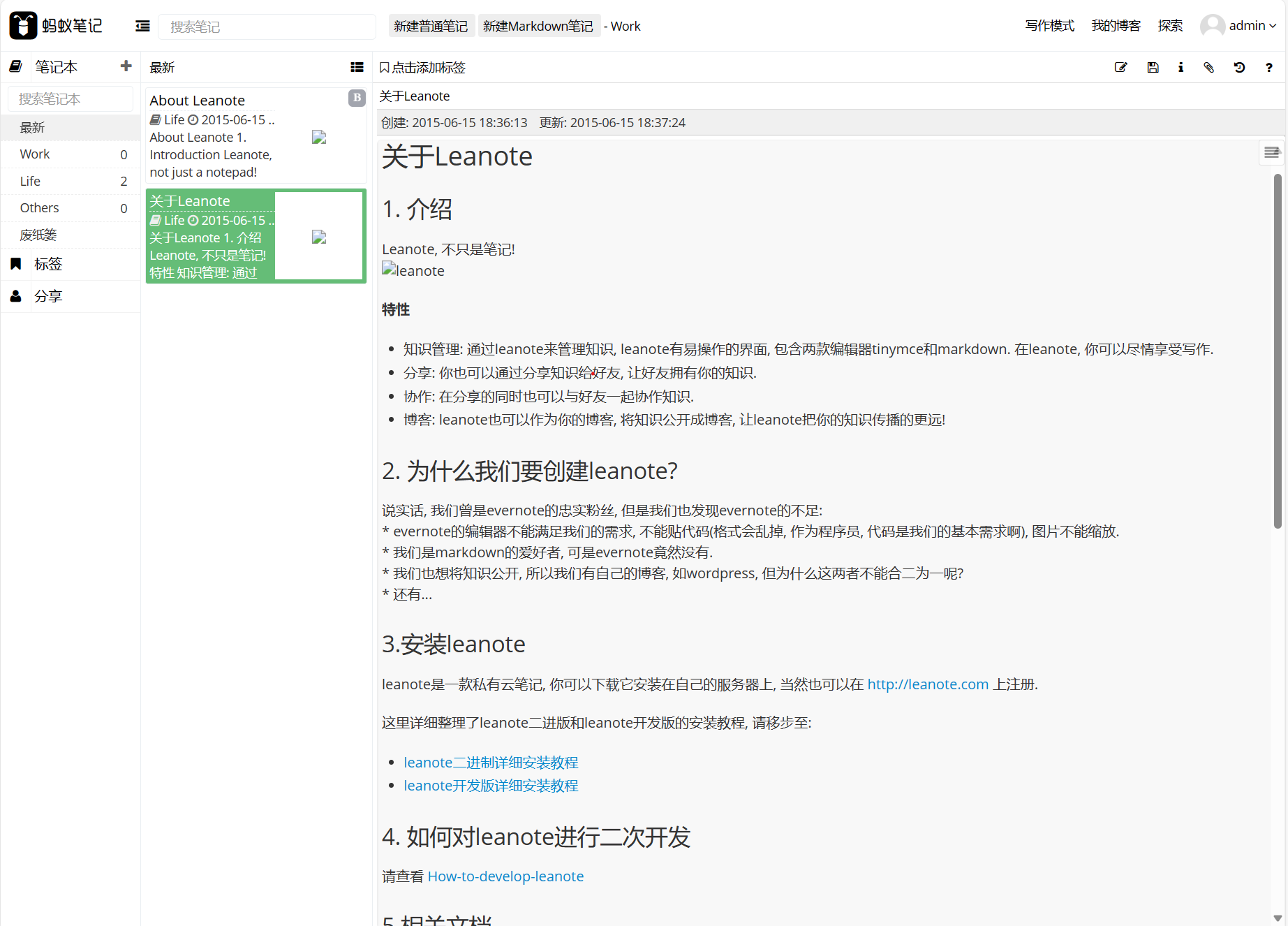Click 新建Markdown笔记 button

pos(538,26)
